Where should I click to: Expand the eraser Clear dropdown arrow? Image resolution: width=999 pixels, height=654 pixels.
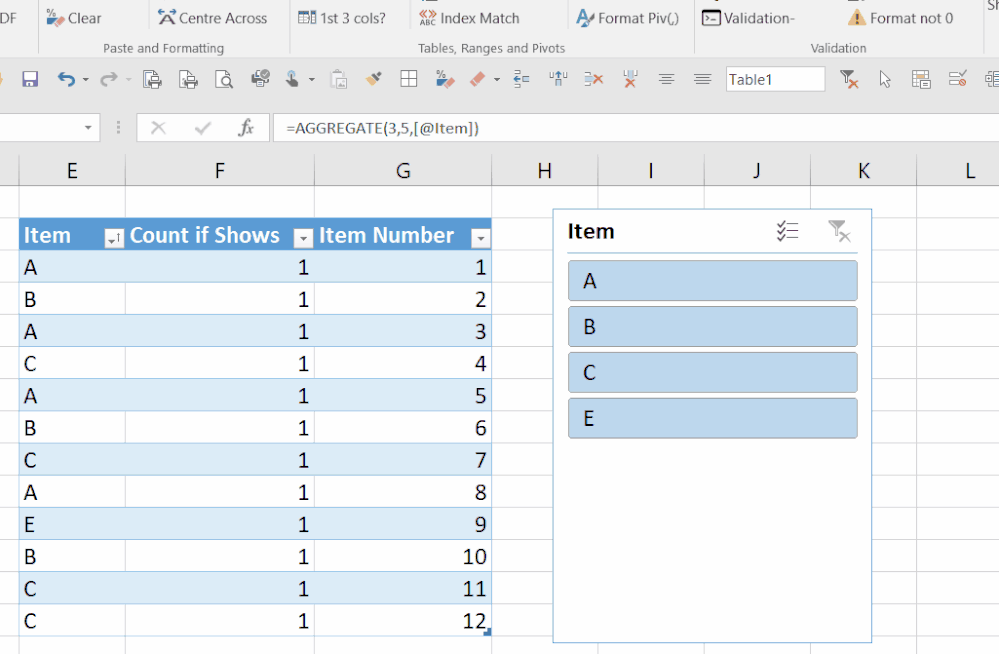(x=497, y=80)
